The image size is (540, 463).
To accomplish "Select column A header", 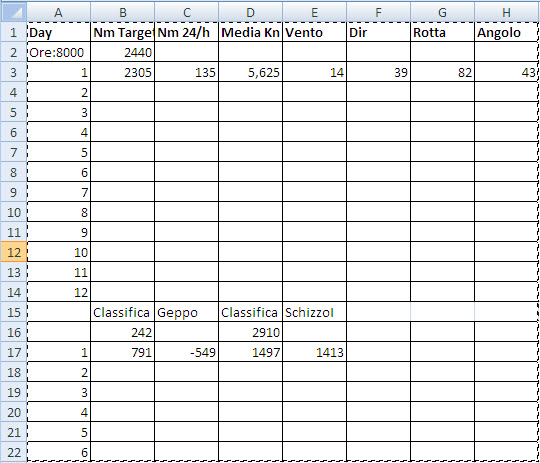I will pyautogui.click(x=59, y=12).
